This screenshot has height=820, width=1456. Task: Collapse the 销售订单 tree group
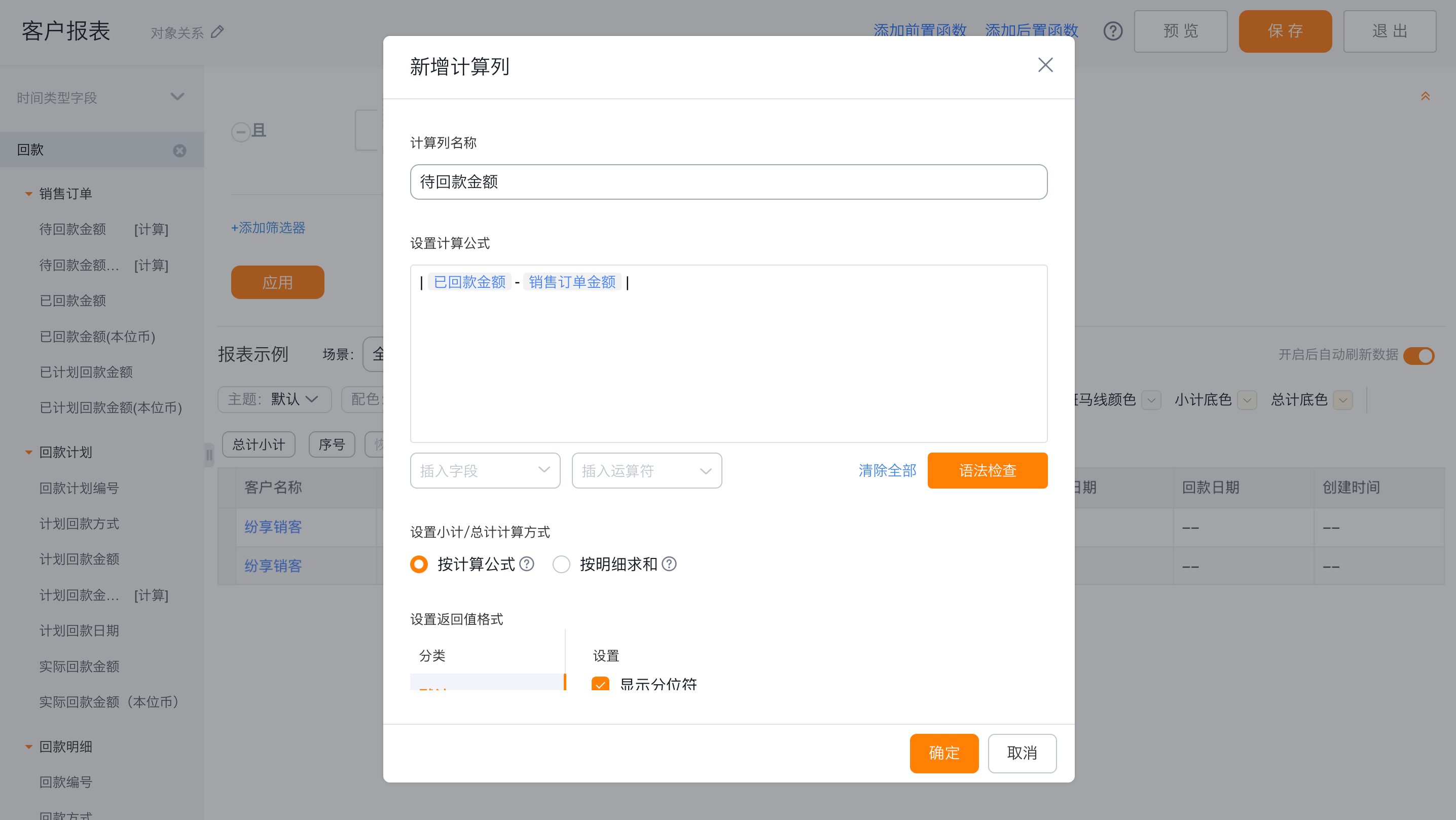[x=28, y=194]
